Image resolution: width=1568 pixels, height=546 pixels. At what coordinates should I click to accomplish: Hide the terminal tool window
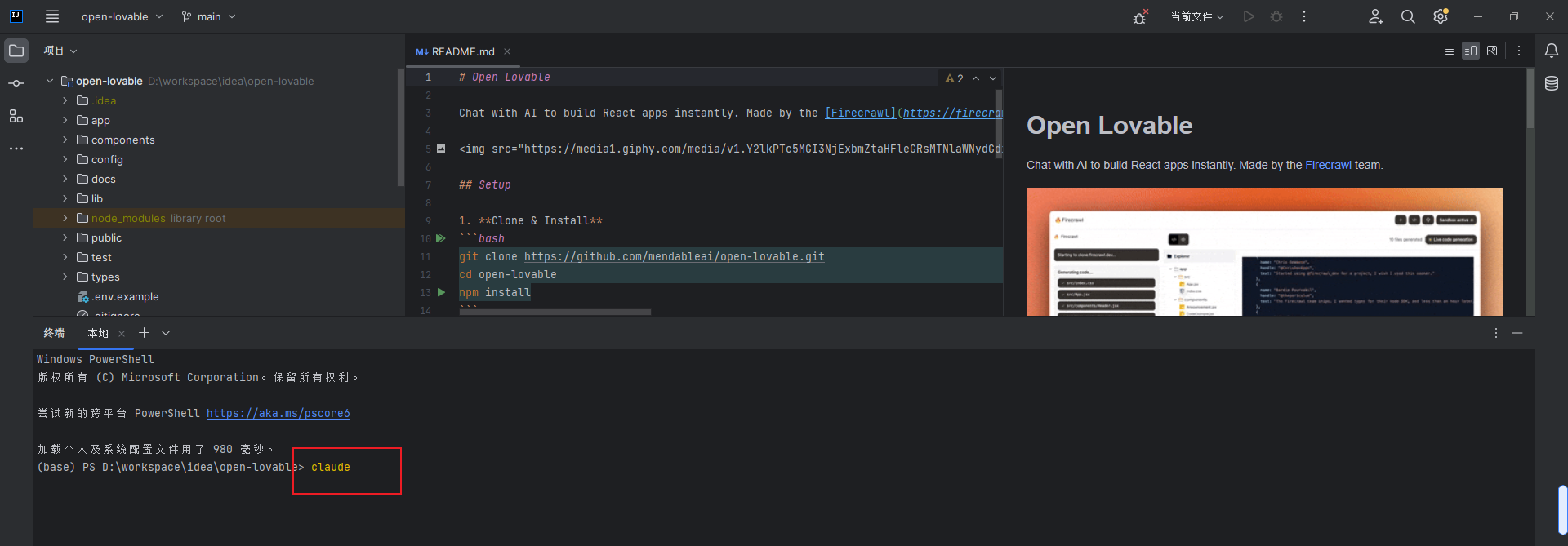(x=1517, y=333)
